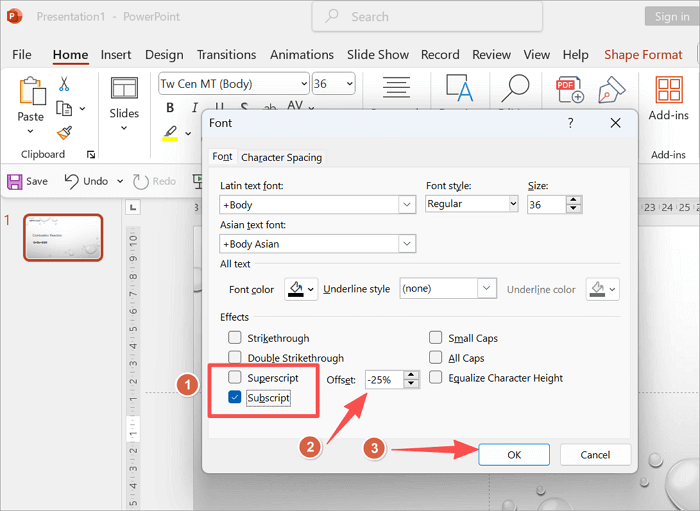
Task: Open the Font style dropdown
Action: tap(513, 204)
